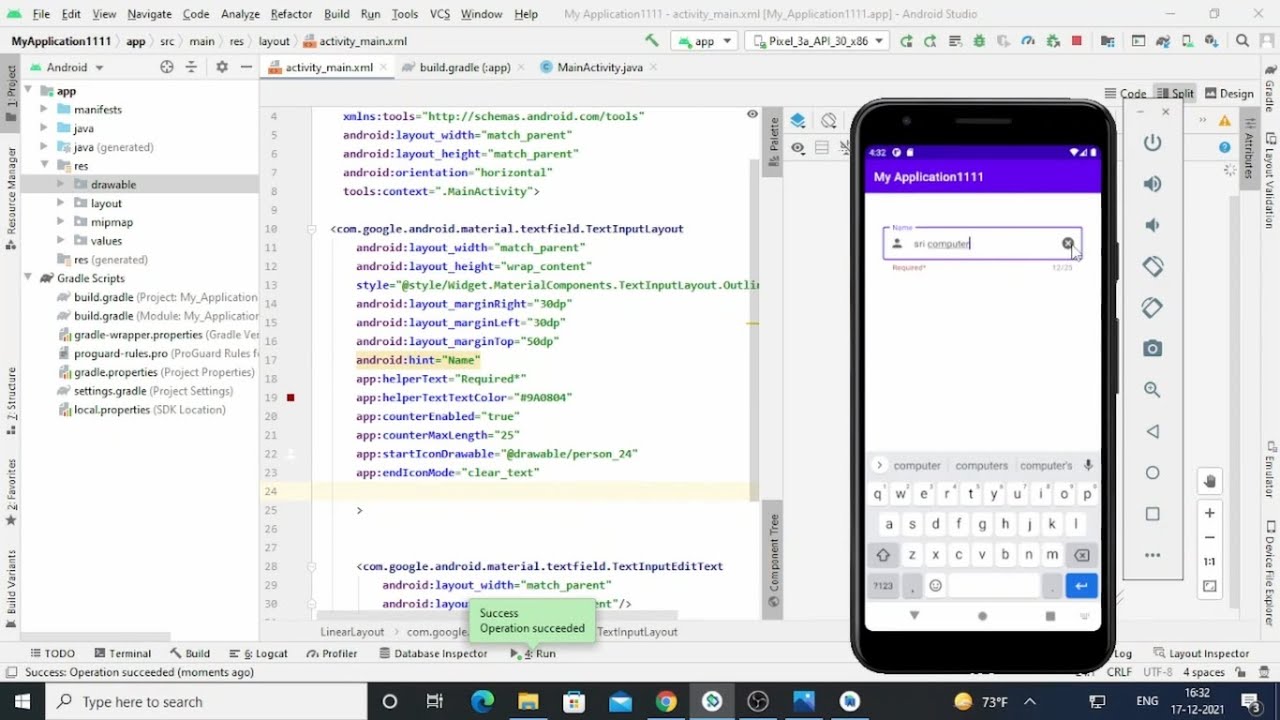The width and height of the screenshot is (1280, 720).
Task: Click the scroll from source target icon
Action: tap(167, 67)
